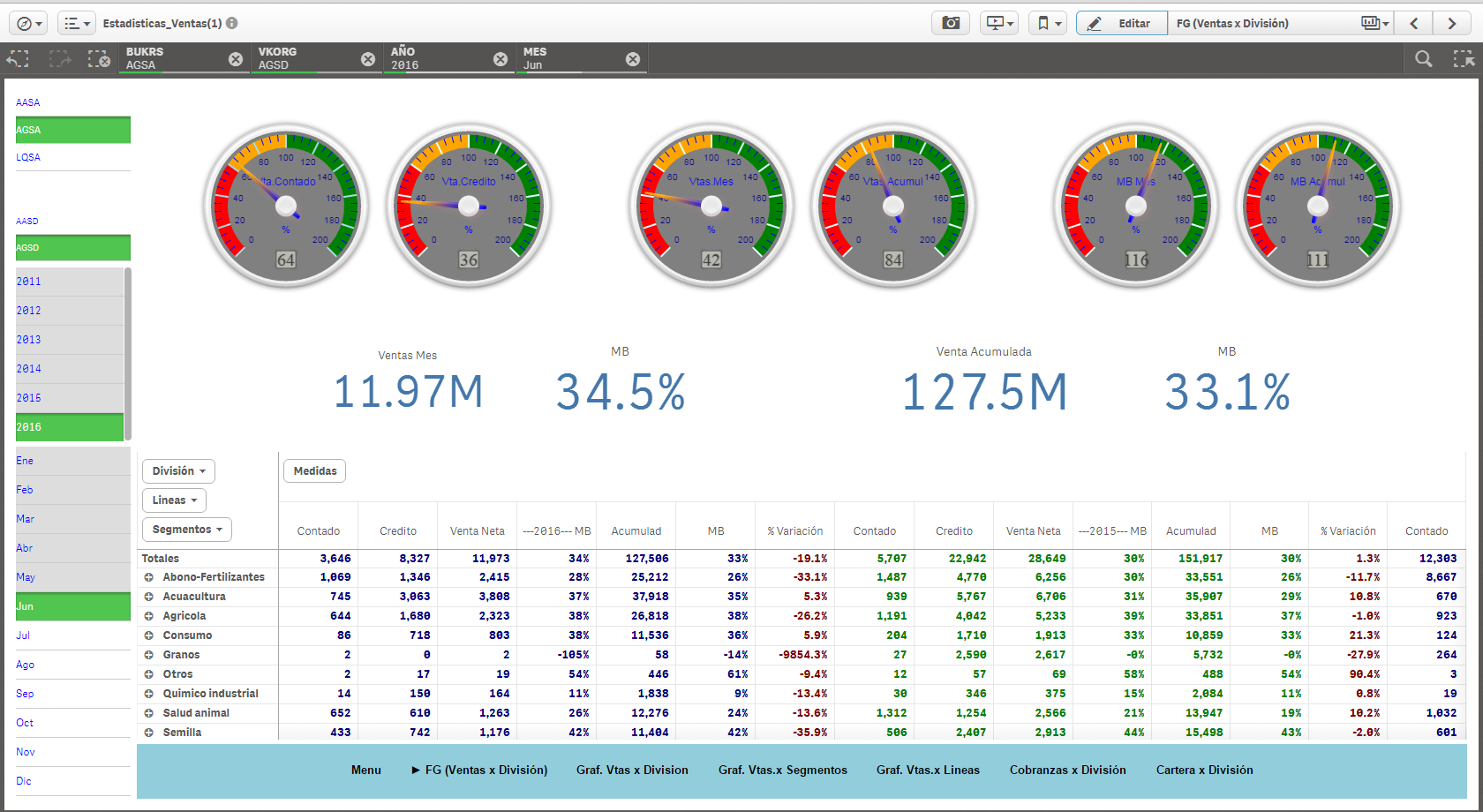1483x812 pixels.
Task: Select month May
Action: click(73, 577)
